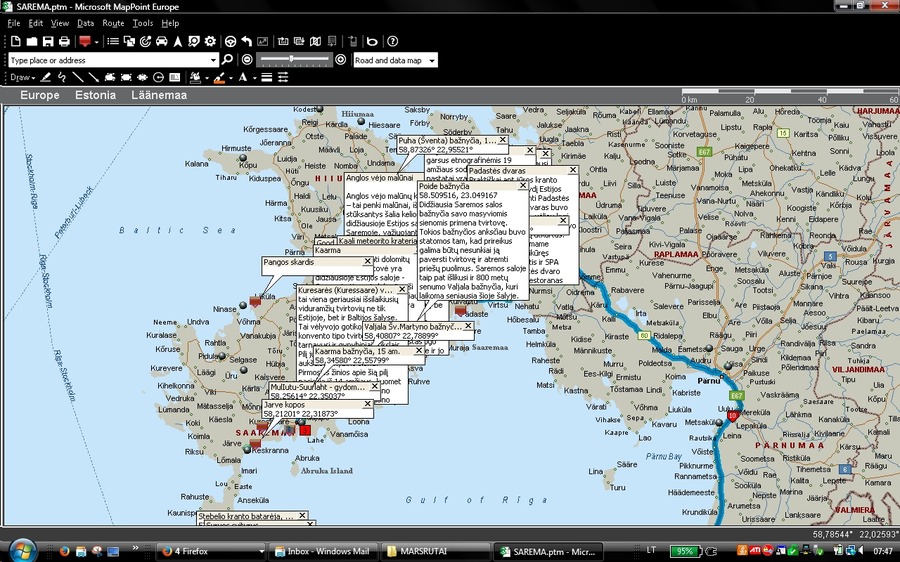This screenshot has height=562, width=900.
Task: Click the map zoom slider handle
Action: point(292,59)
